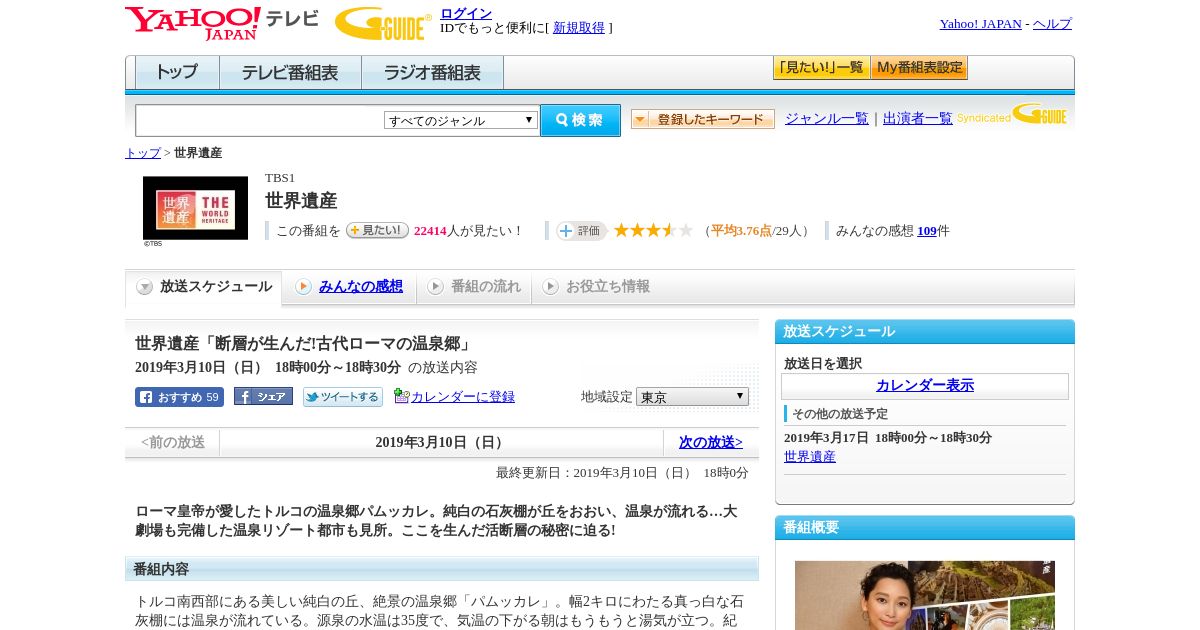Click the My番組表設定 button

(919, 68)
